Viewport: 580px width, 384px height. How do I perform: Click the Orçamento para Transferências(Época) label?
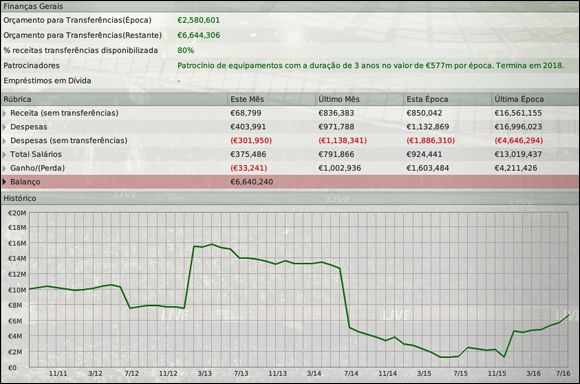pos(77,20)
